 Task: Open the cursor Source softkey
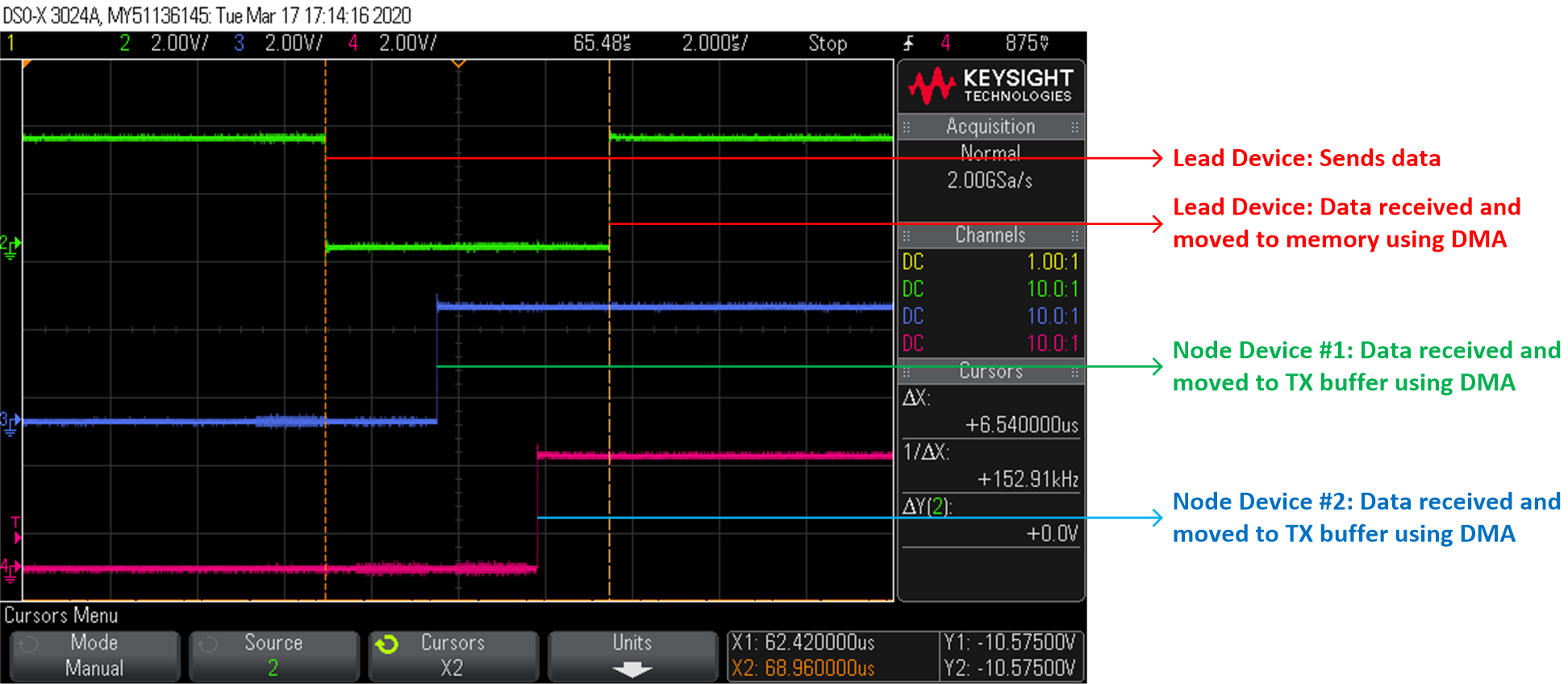(273, 655)
